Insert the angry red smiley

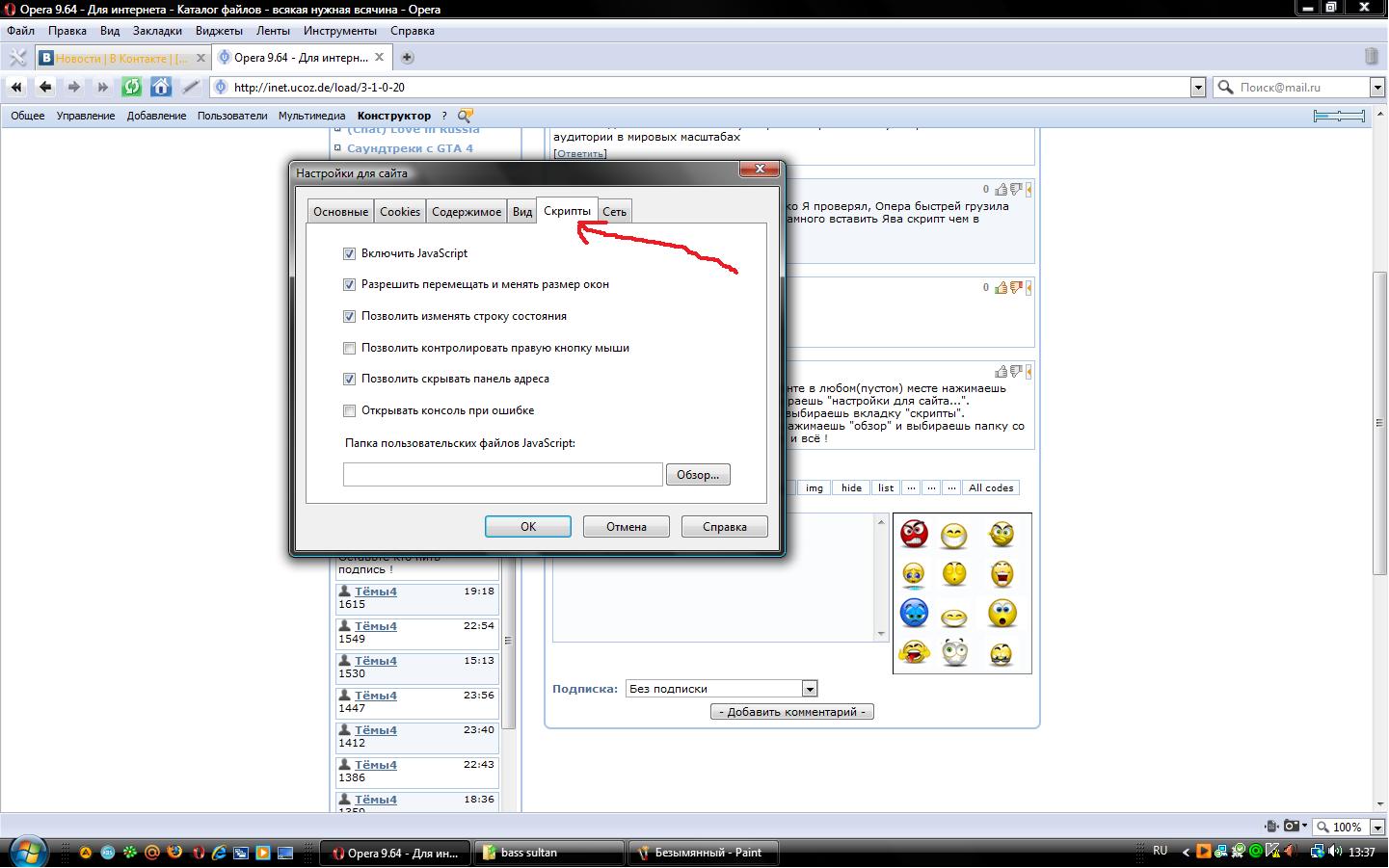point(914,533)
